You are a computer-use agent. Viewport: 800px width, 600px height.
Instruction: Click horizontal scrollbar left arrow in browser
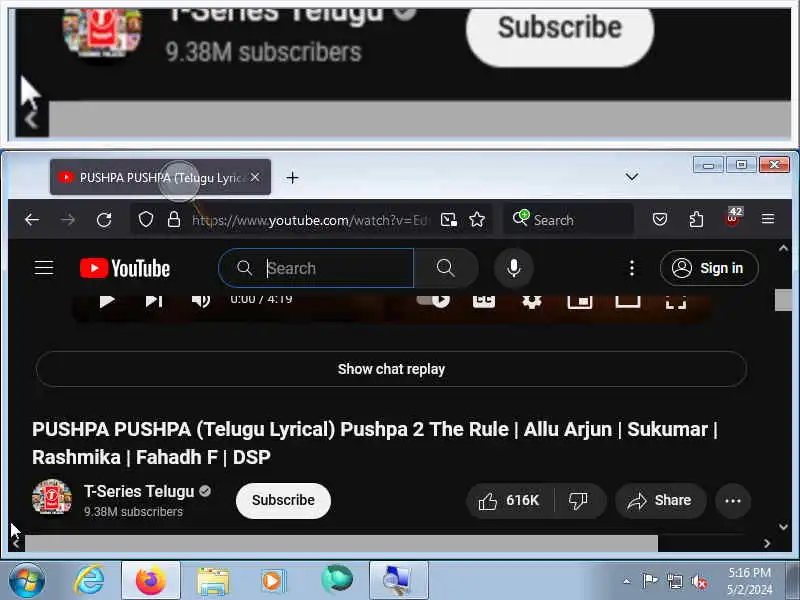pyautogui.click(x=16, y=543)
